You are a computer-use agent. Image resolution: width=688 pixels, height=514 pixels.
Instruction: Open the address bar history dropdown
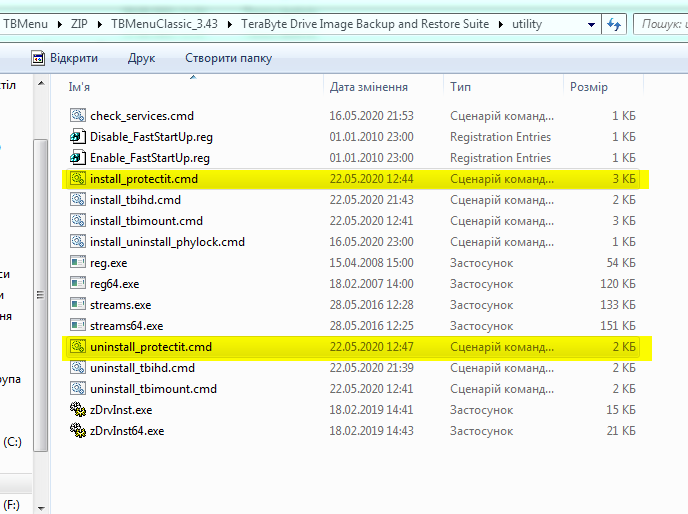(591, 25)
